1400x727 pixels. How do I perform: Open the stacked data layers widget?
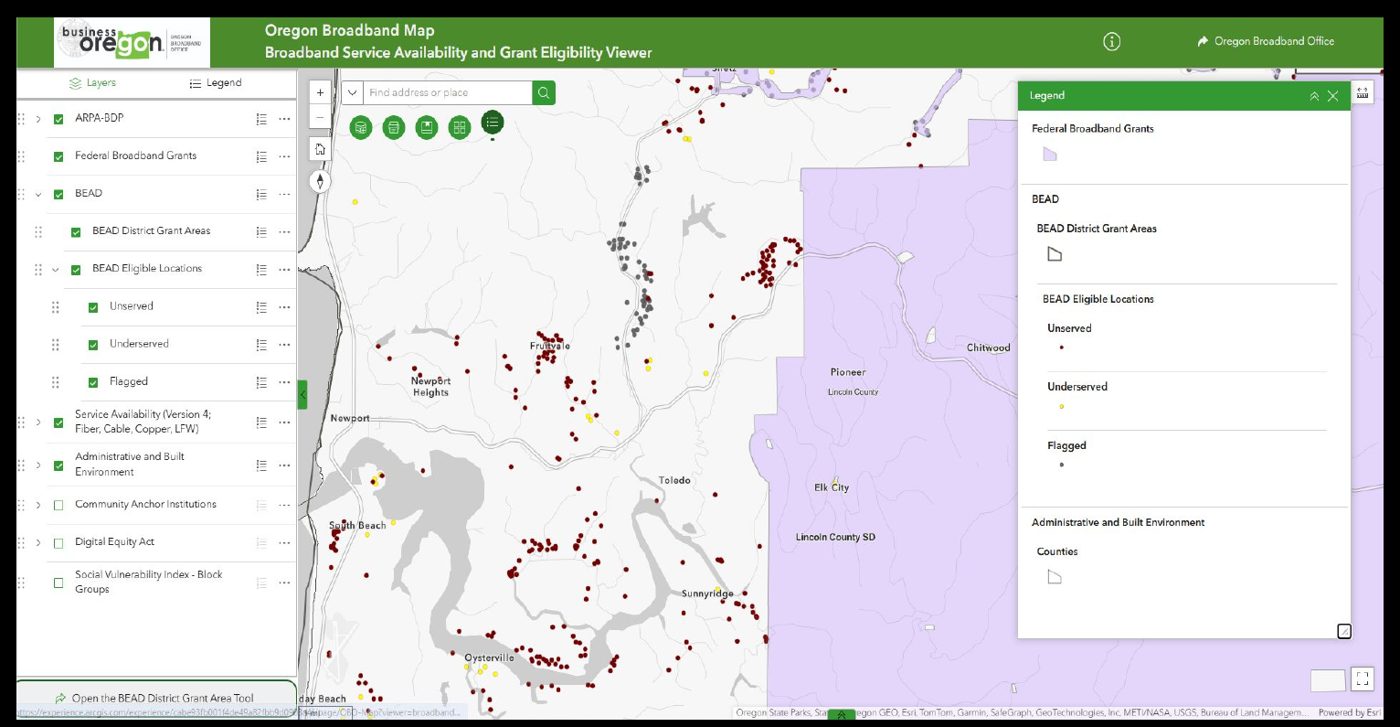[x=361, y=127]
